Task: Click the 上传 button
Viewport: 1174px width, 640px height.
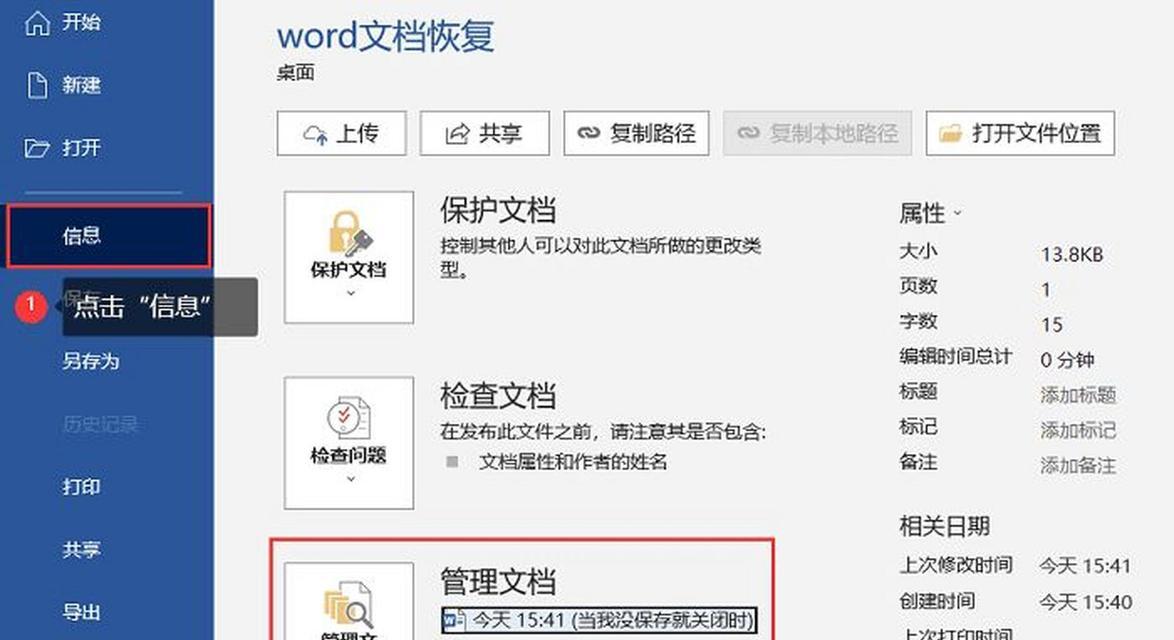Action: point(341,133)
